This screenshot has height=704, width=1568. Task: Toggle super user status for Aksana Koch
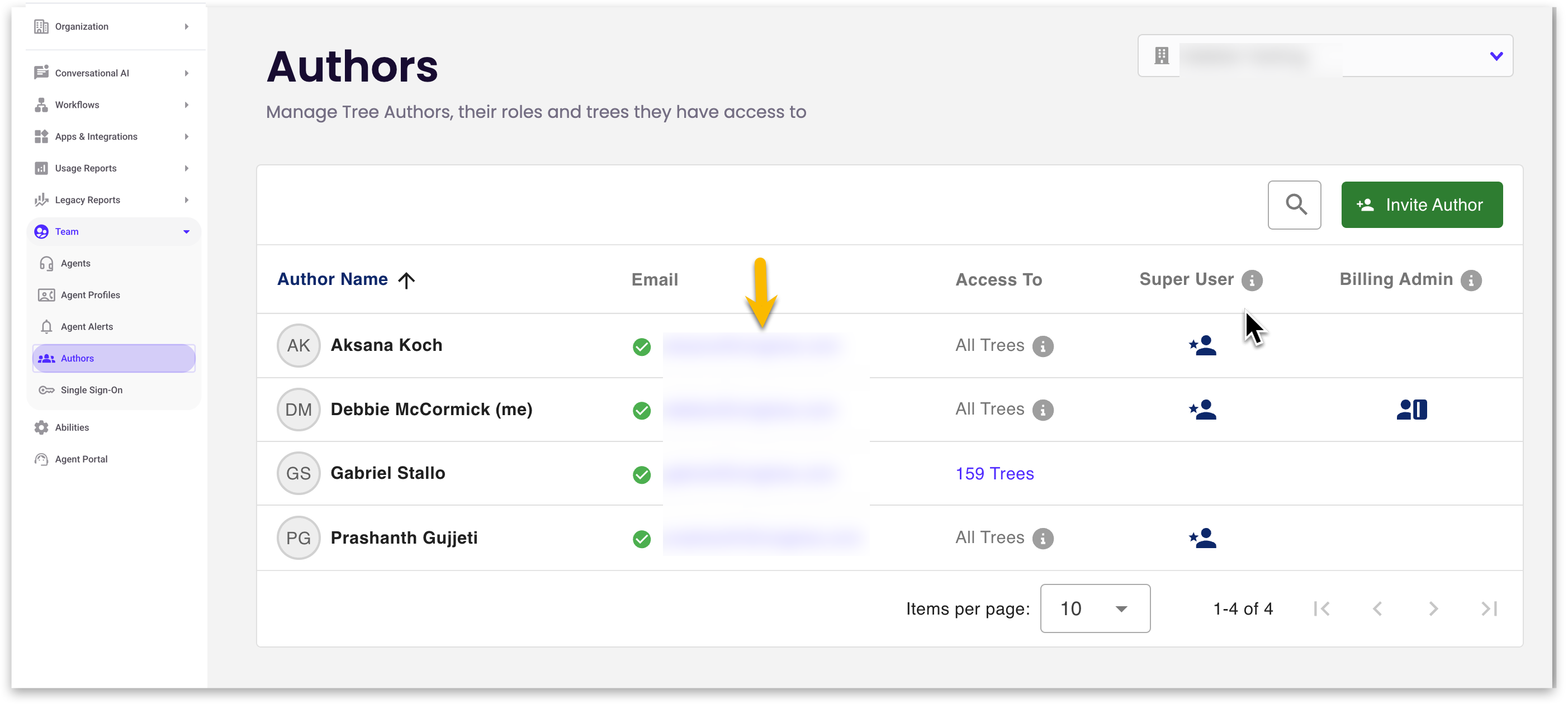(1202, 346)
